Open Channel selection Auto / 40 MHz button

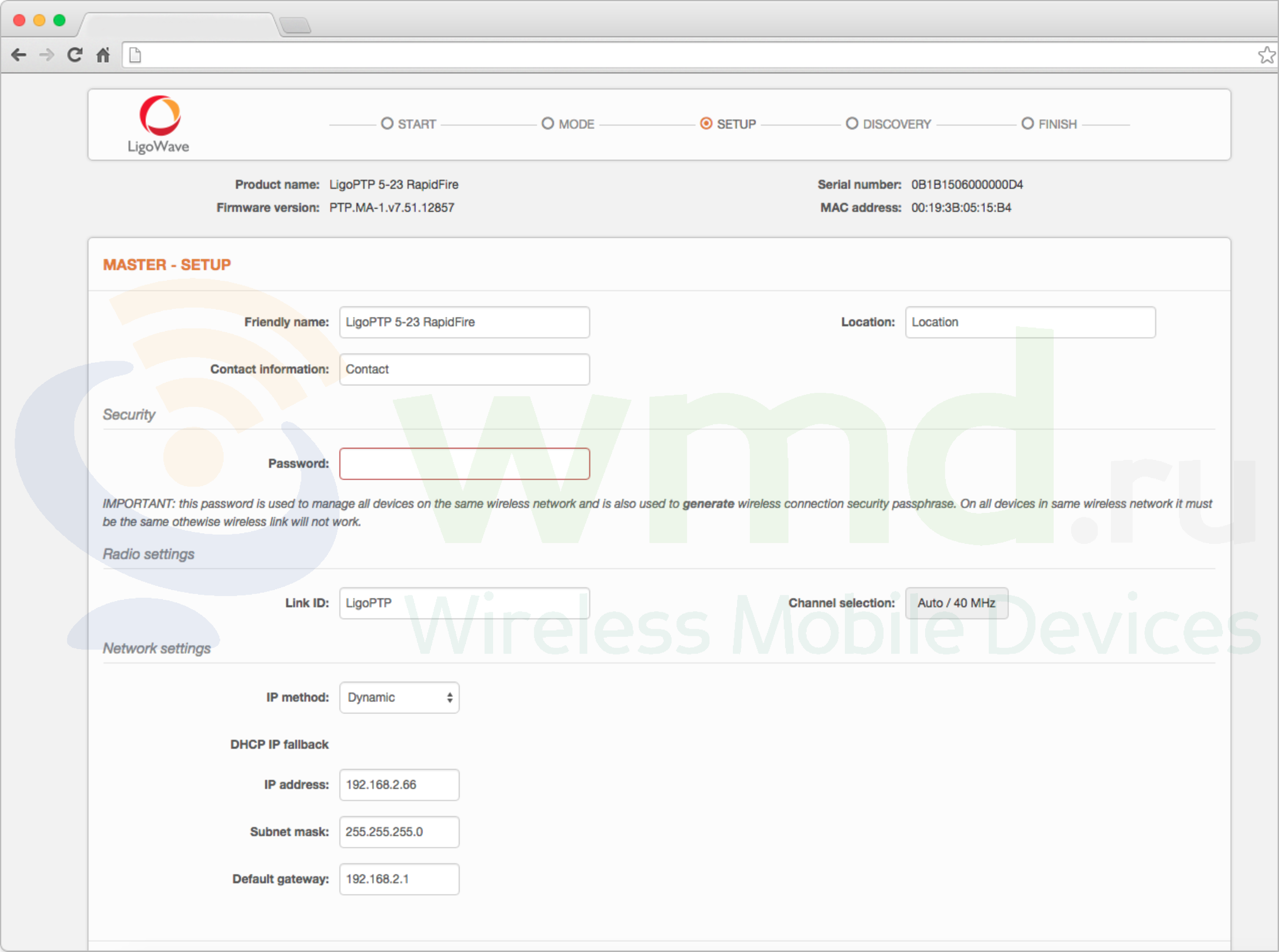tap(957, 603)
